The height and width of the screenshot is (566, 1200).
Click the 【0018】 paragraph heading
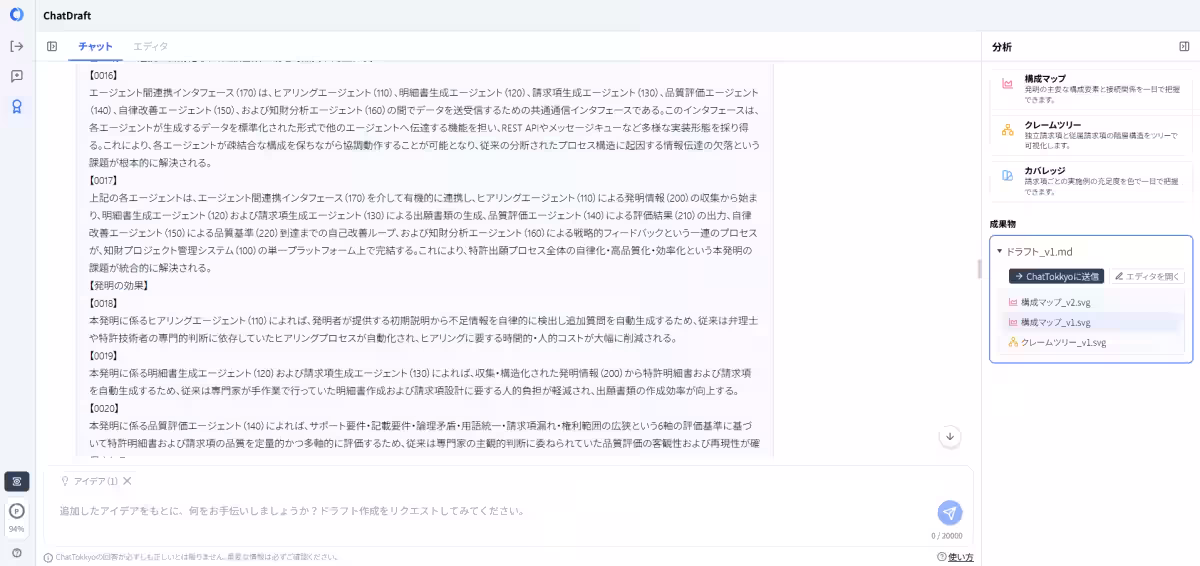point(104,302)
